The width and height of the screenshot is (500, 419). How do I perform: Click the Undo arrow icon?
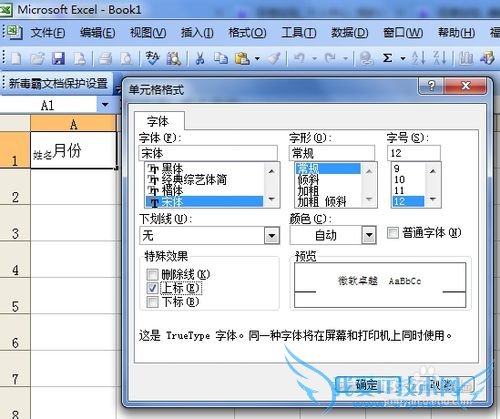tap(299, 59)
